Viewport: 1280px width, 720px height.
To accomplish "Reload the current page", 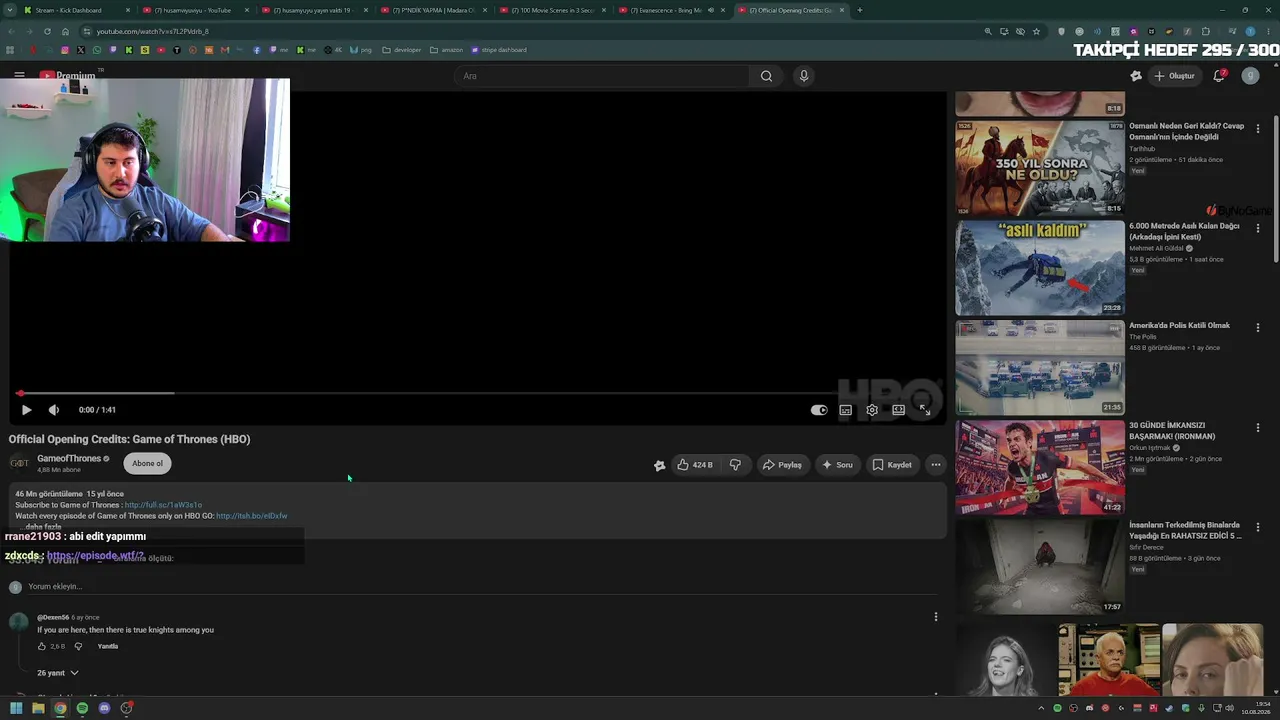I will point(47,31).
